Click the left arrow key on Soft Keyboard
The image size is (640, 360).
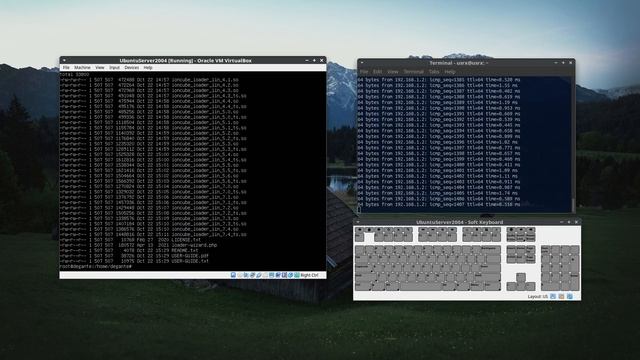tap(511, 287)
